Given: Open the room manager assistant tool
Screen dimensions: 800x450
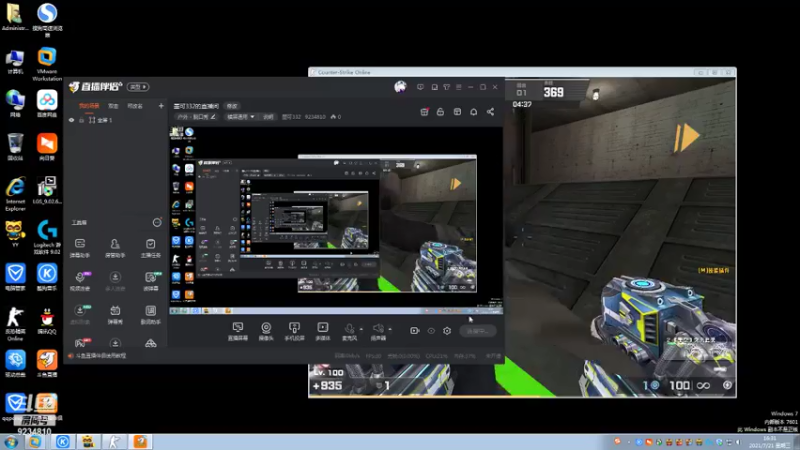Looking at the screenshot, I should 115,248.
